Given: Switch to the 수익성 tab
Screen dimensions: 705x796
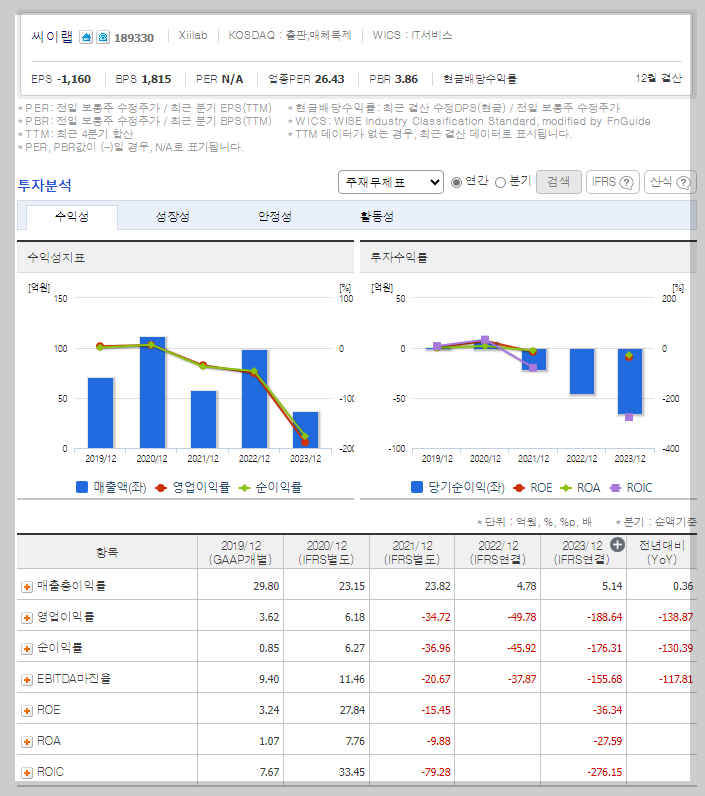Looking at the screenshot, I should (x=72, y=217).
